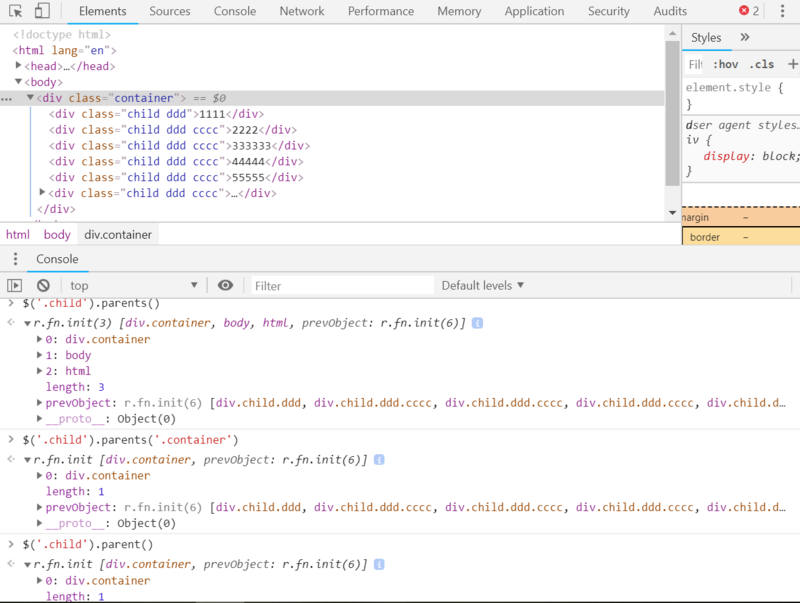Expand prevObject under the length 3 result
Image resolution: width=800 pixels, height=603 pixels.
(39, 403)
